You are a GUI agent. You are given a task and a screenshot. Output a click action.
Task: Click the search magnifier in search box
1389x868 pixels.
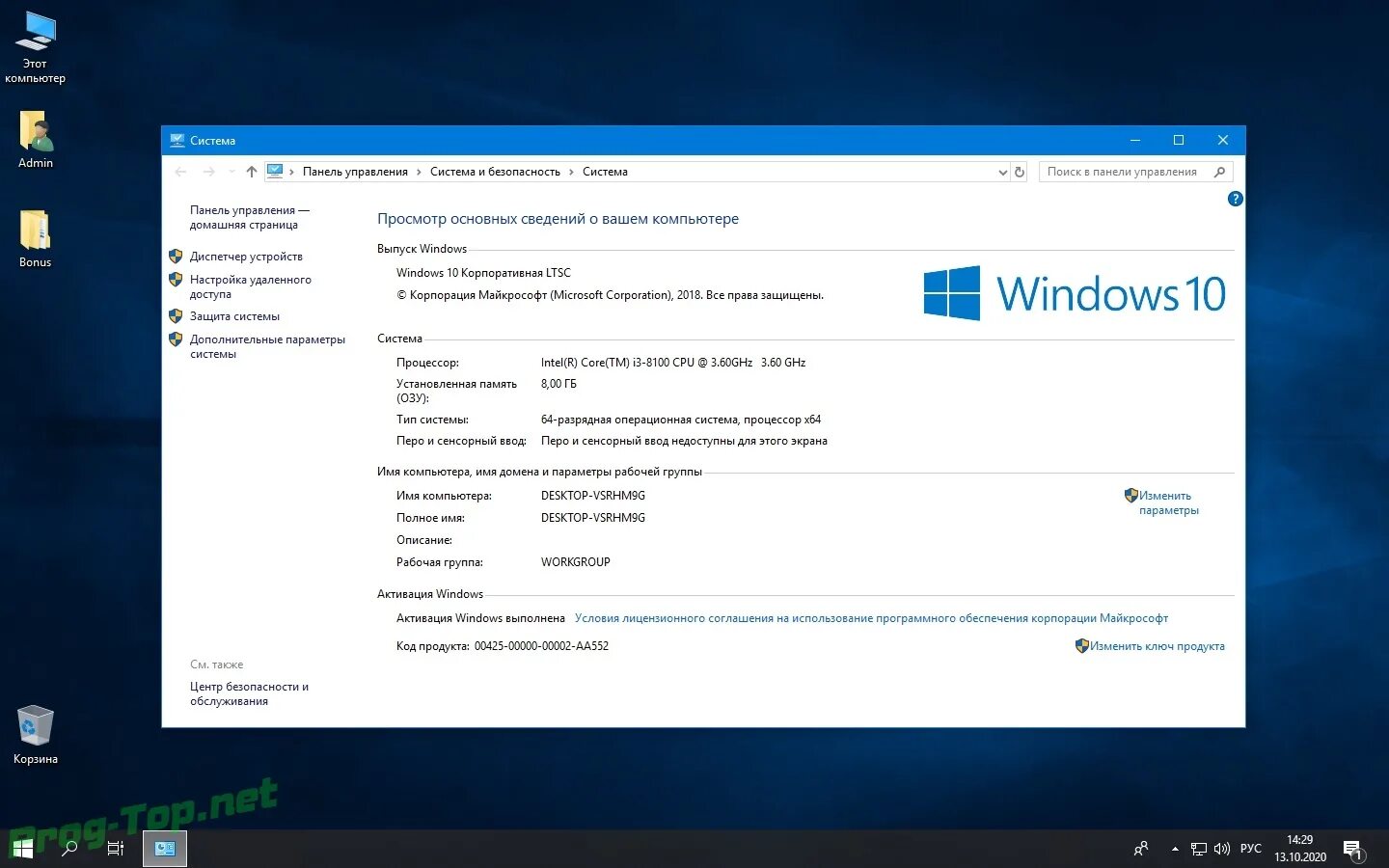click(x=1220, y=172)
